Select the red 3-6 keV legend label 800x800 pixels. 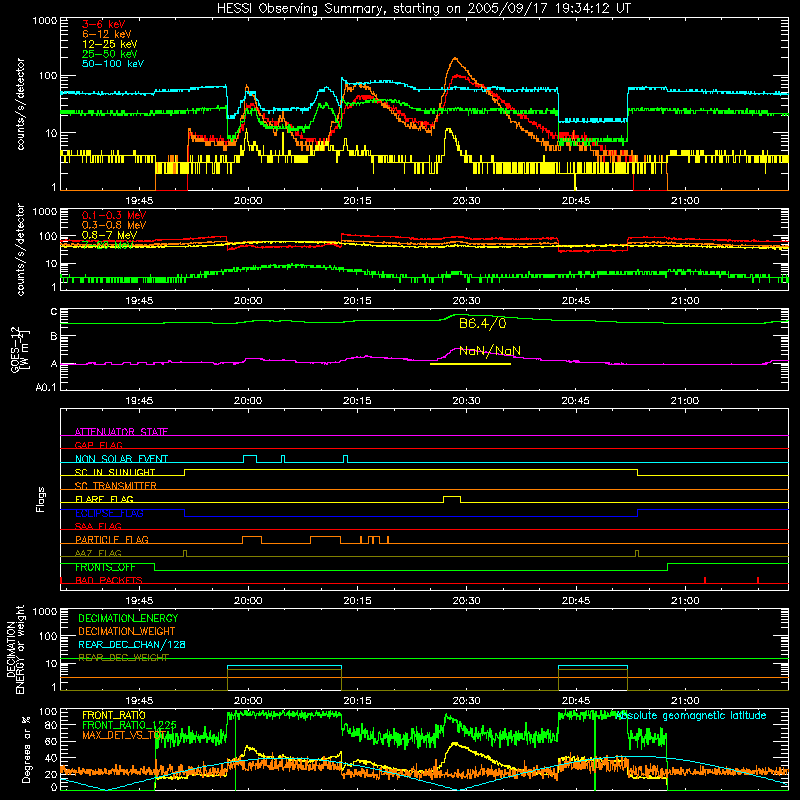click(x=104, y=24)
